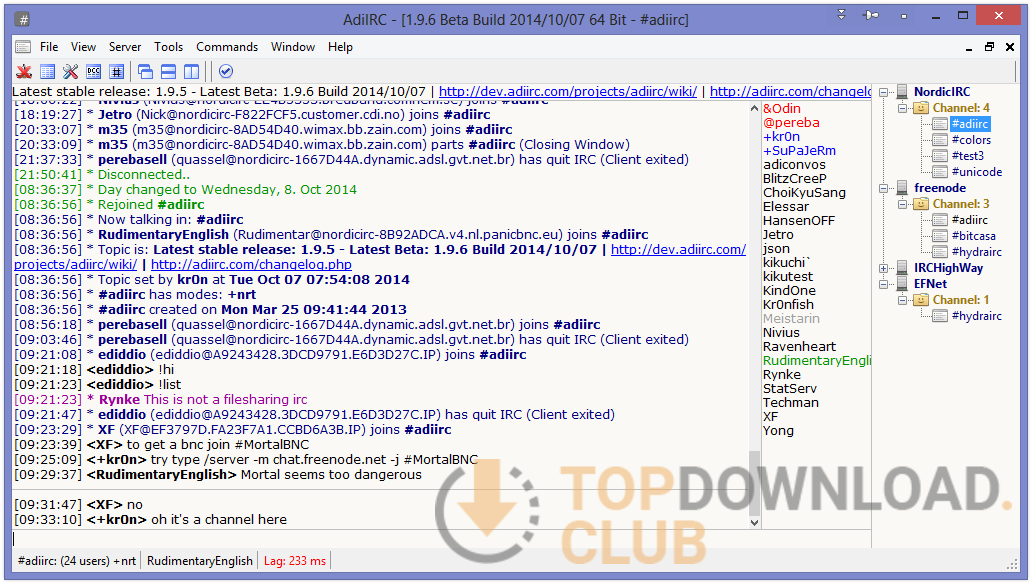Open the Tools menu

pyautogui.click(x=168, y=47)
